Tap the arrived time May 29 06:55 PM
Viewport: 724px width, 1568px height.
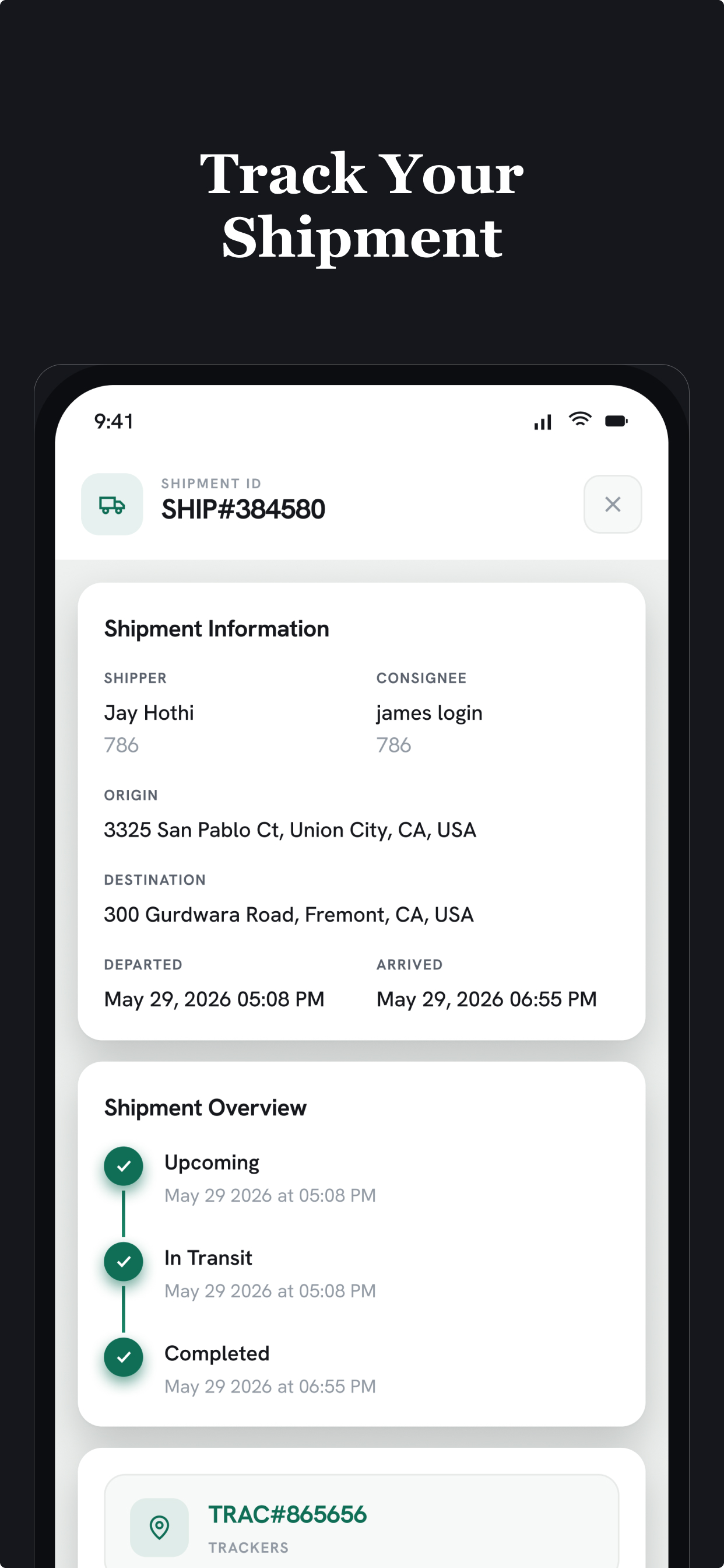[x=486, y=999]
